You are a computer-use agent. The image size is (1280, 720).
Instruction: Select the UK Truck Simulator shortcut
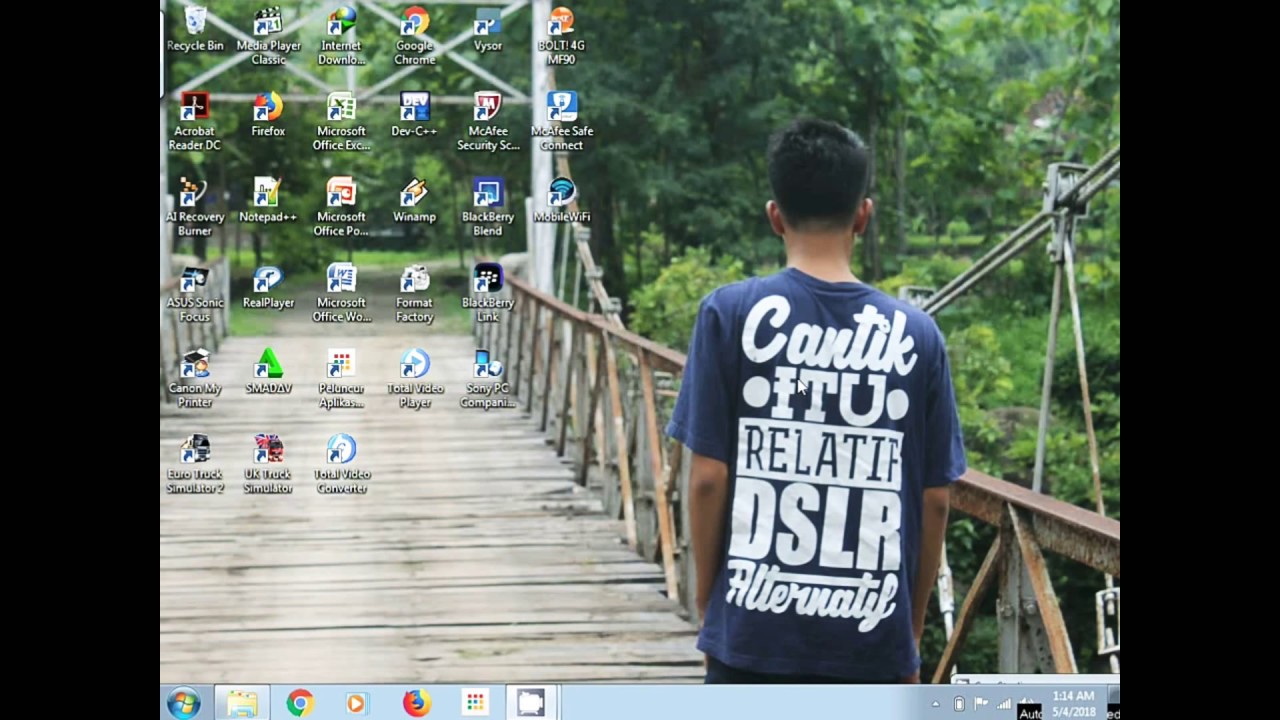268,464
